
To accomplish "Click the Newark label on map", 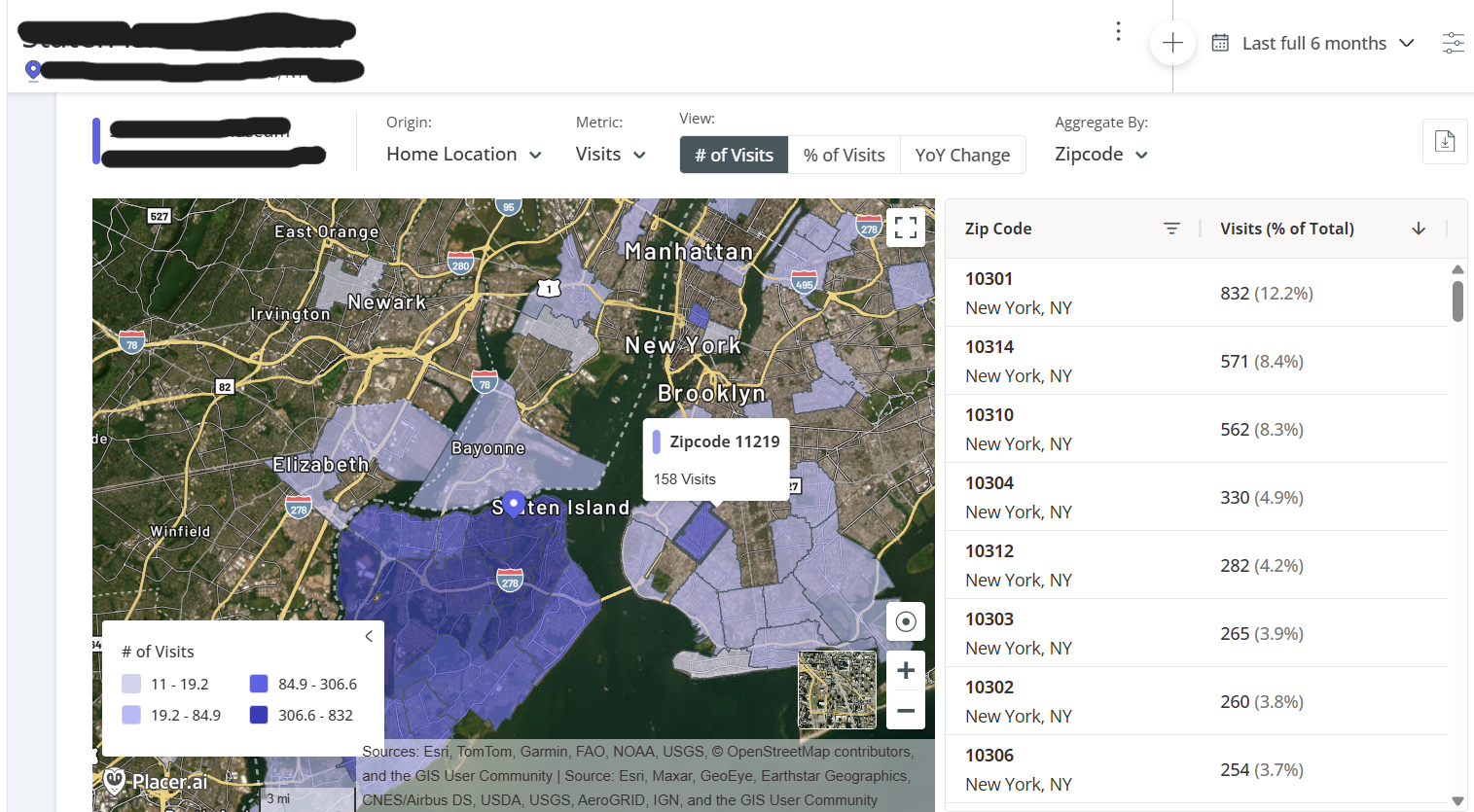I will point(387,302).
